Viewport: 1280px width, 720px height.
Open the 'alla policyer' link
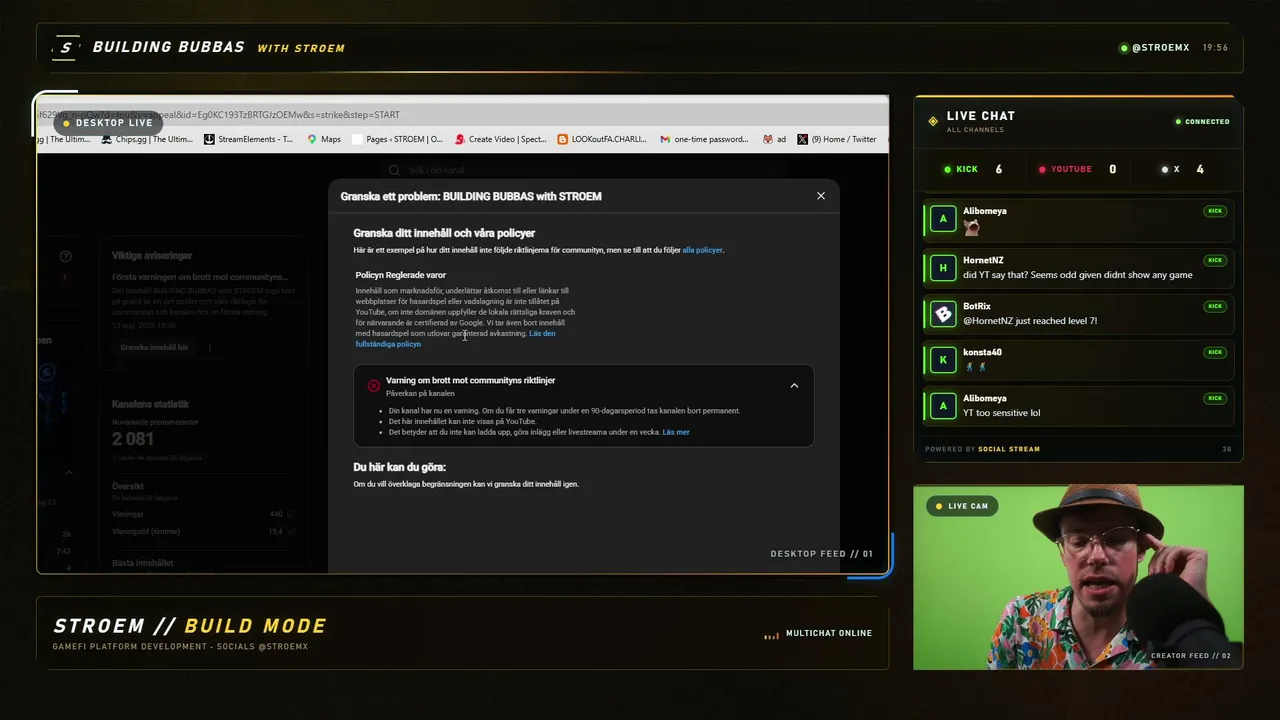pyautogui.click(x=702, y=250)
